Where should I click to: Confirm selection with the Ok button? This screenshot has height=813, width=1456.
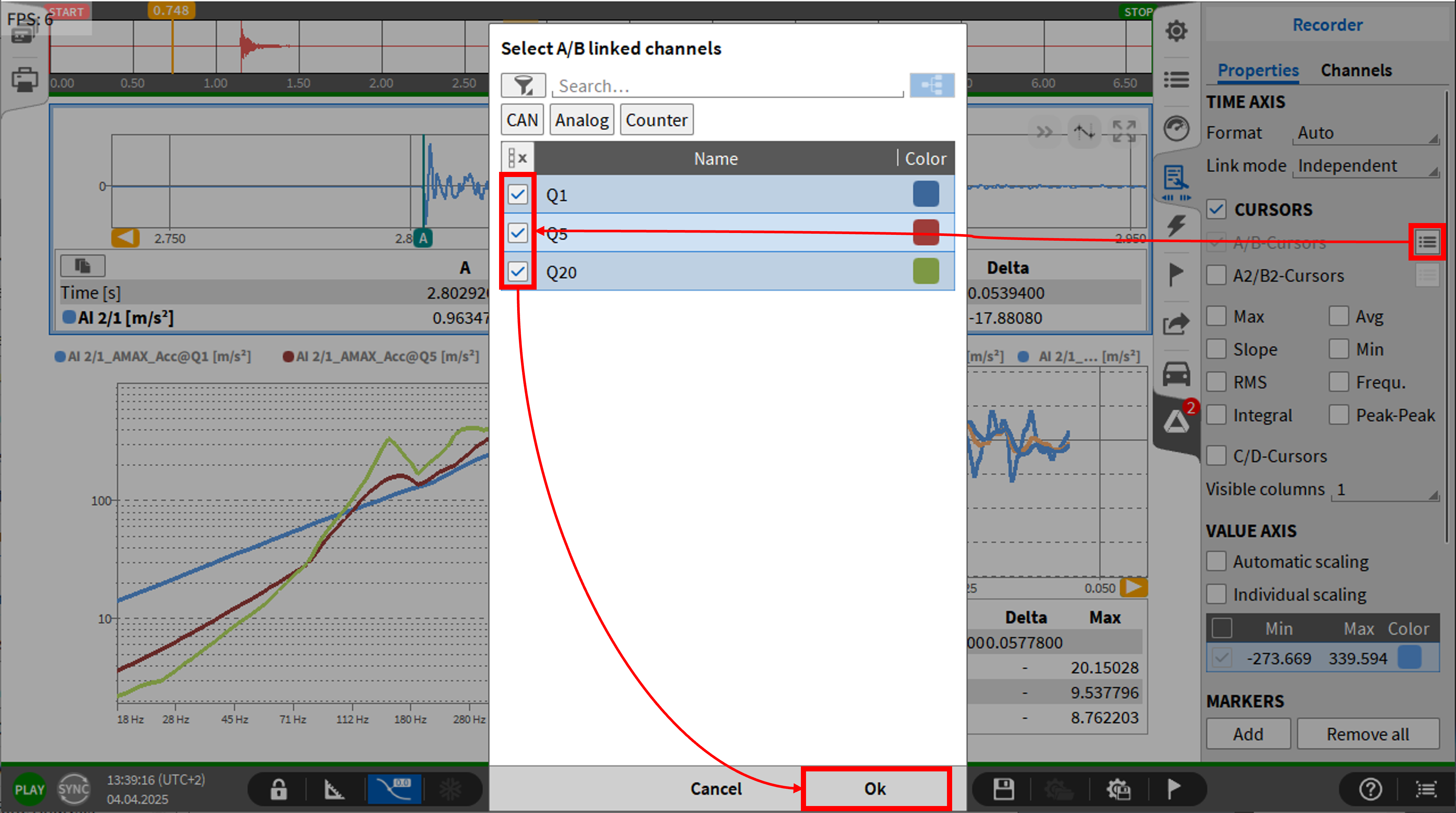tap(875, 789)
